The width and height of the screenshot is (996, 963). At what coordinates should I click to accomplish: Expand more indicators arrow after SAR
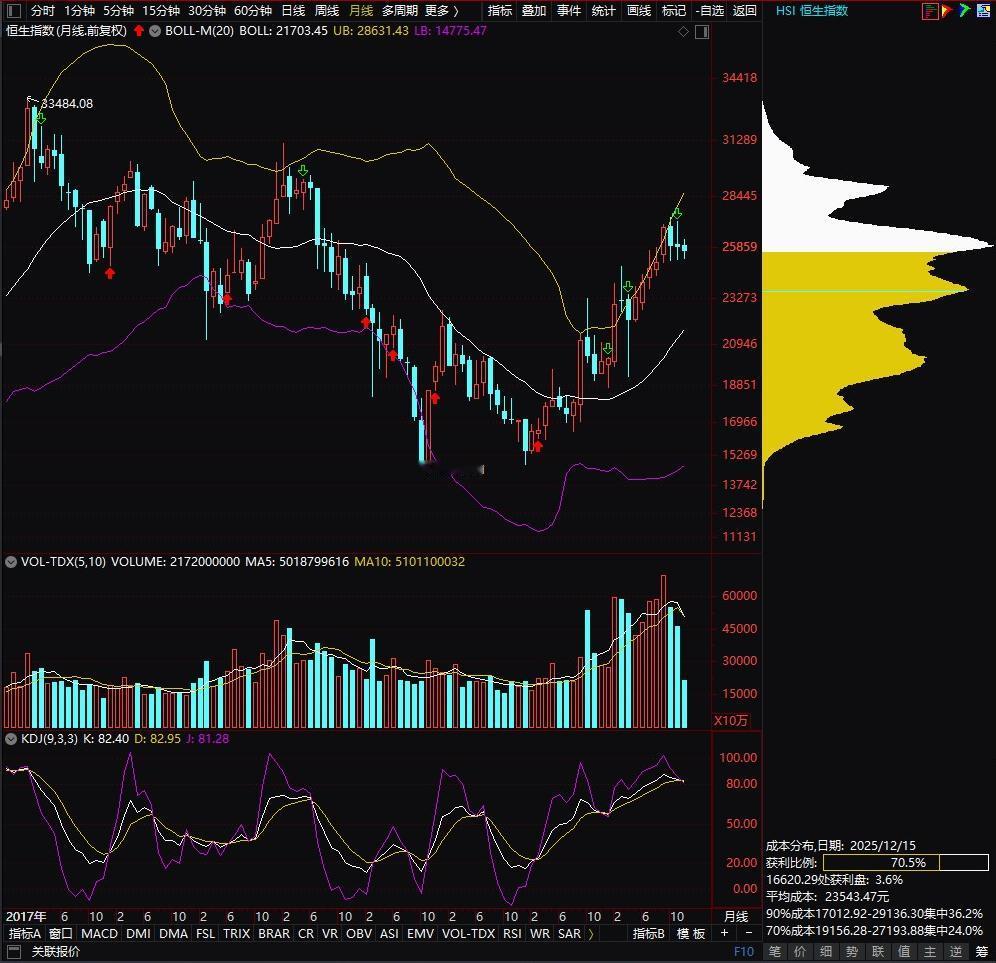(591, 934)
